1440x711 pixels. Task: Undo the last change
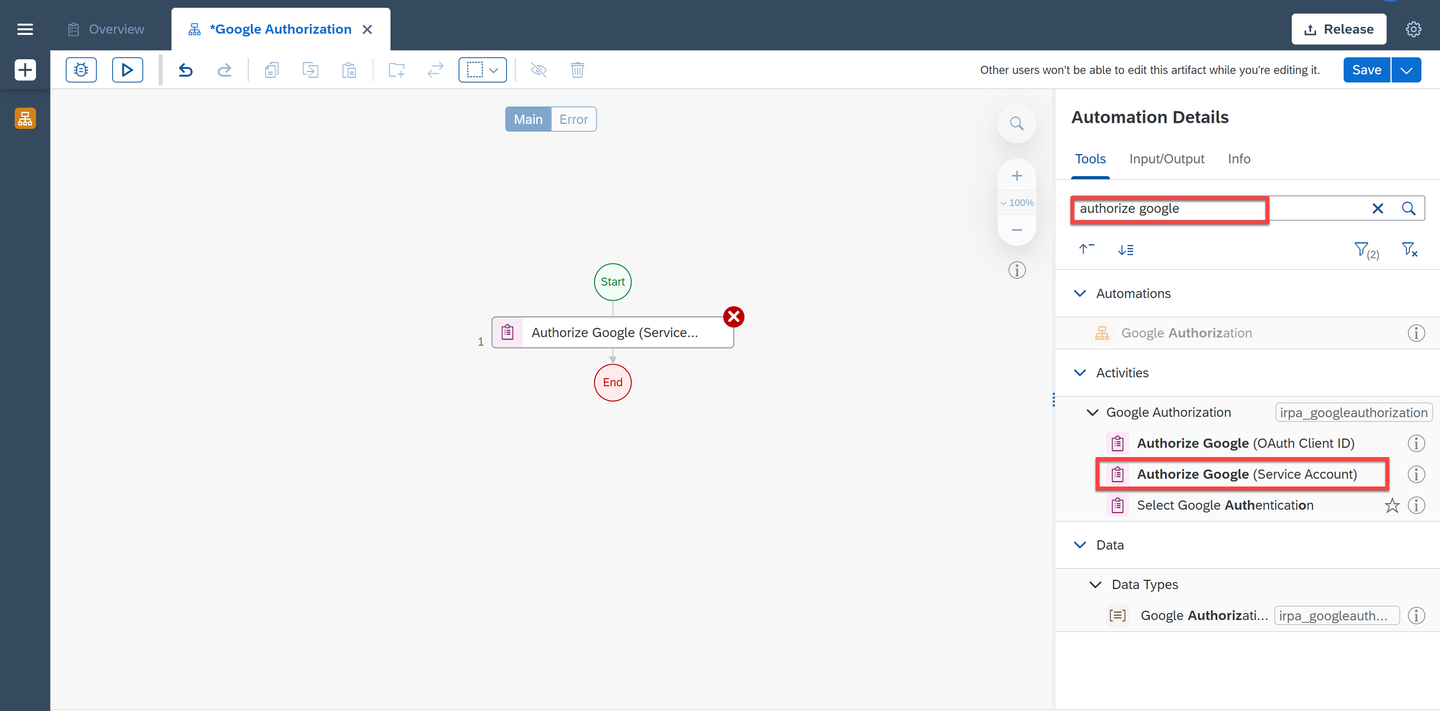click(x=185, y=70)
